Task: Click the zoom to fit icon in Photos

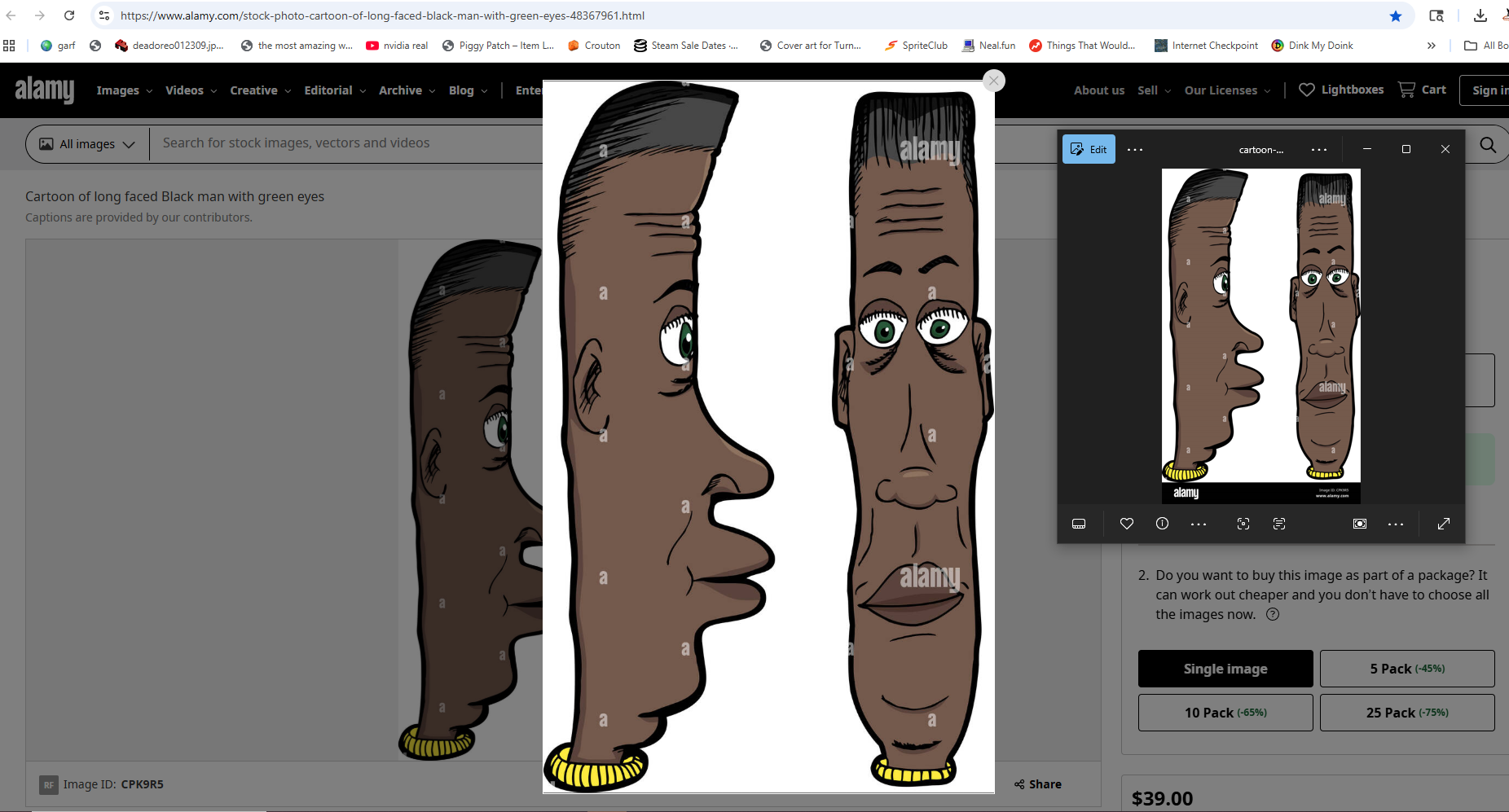Action: tap(1360, 524)
